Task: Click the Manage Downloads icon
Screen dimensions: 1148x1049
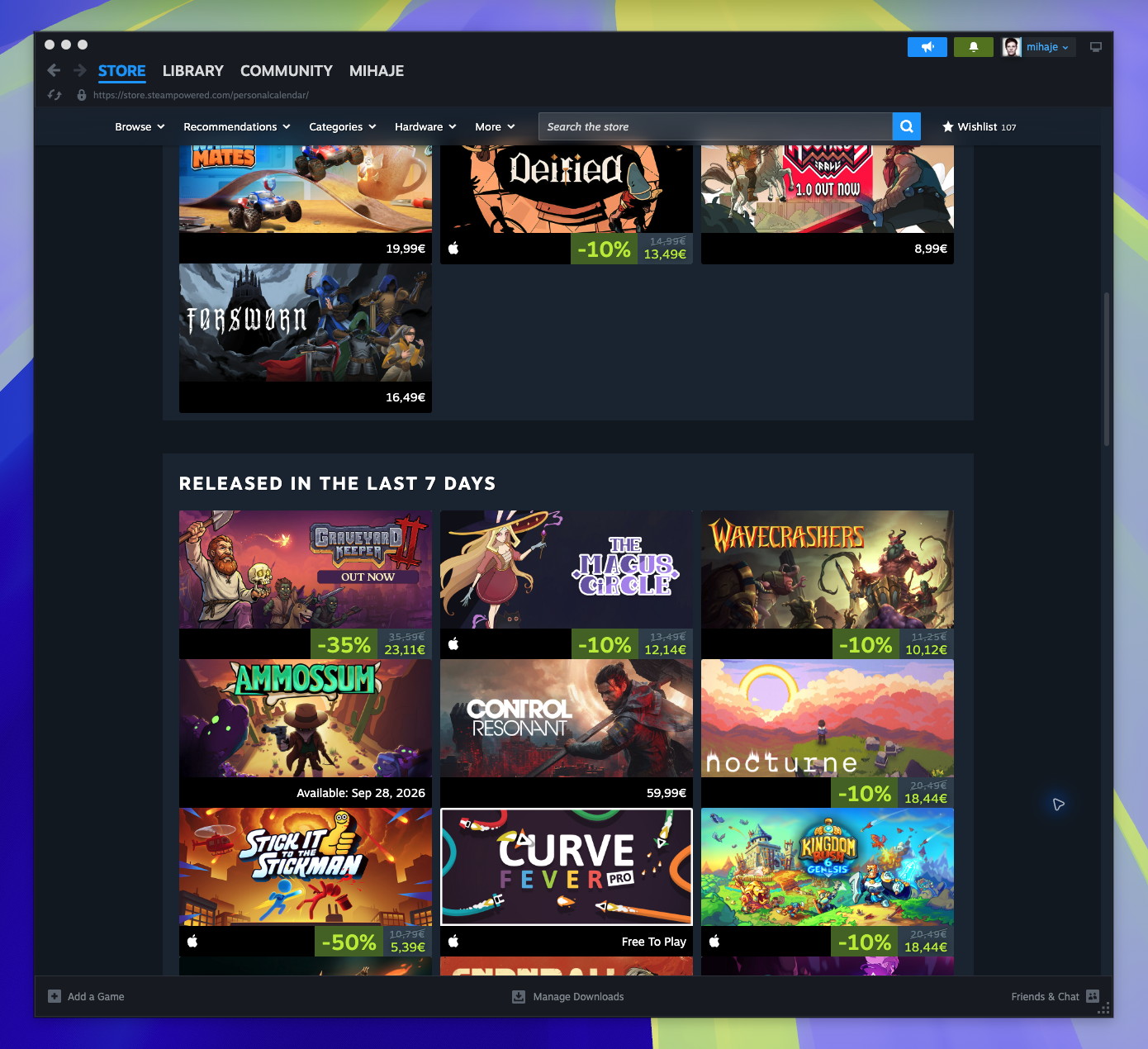Action: [519, 996]
